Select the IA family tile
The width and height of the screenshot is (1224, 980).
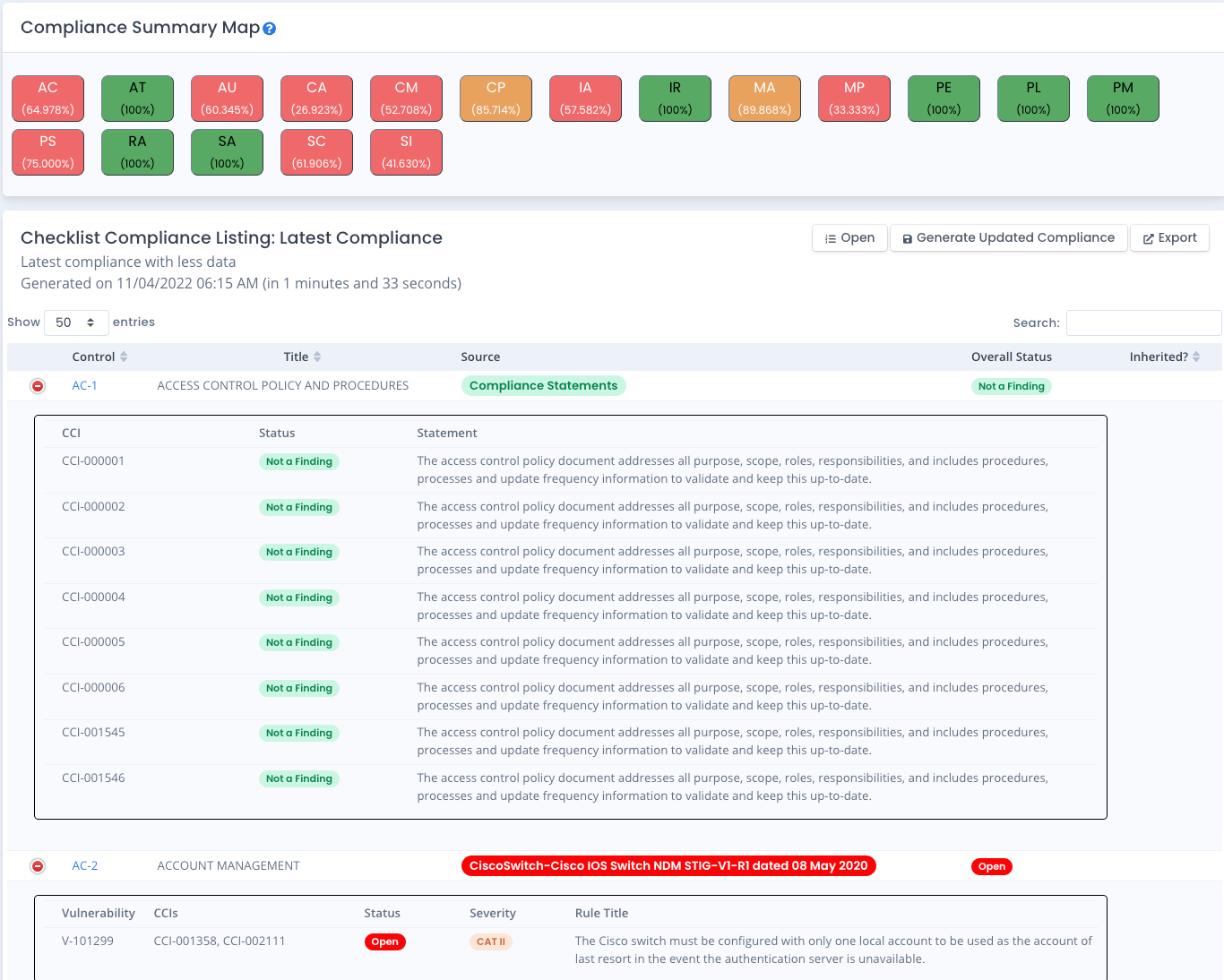tap(585, 99)
